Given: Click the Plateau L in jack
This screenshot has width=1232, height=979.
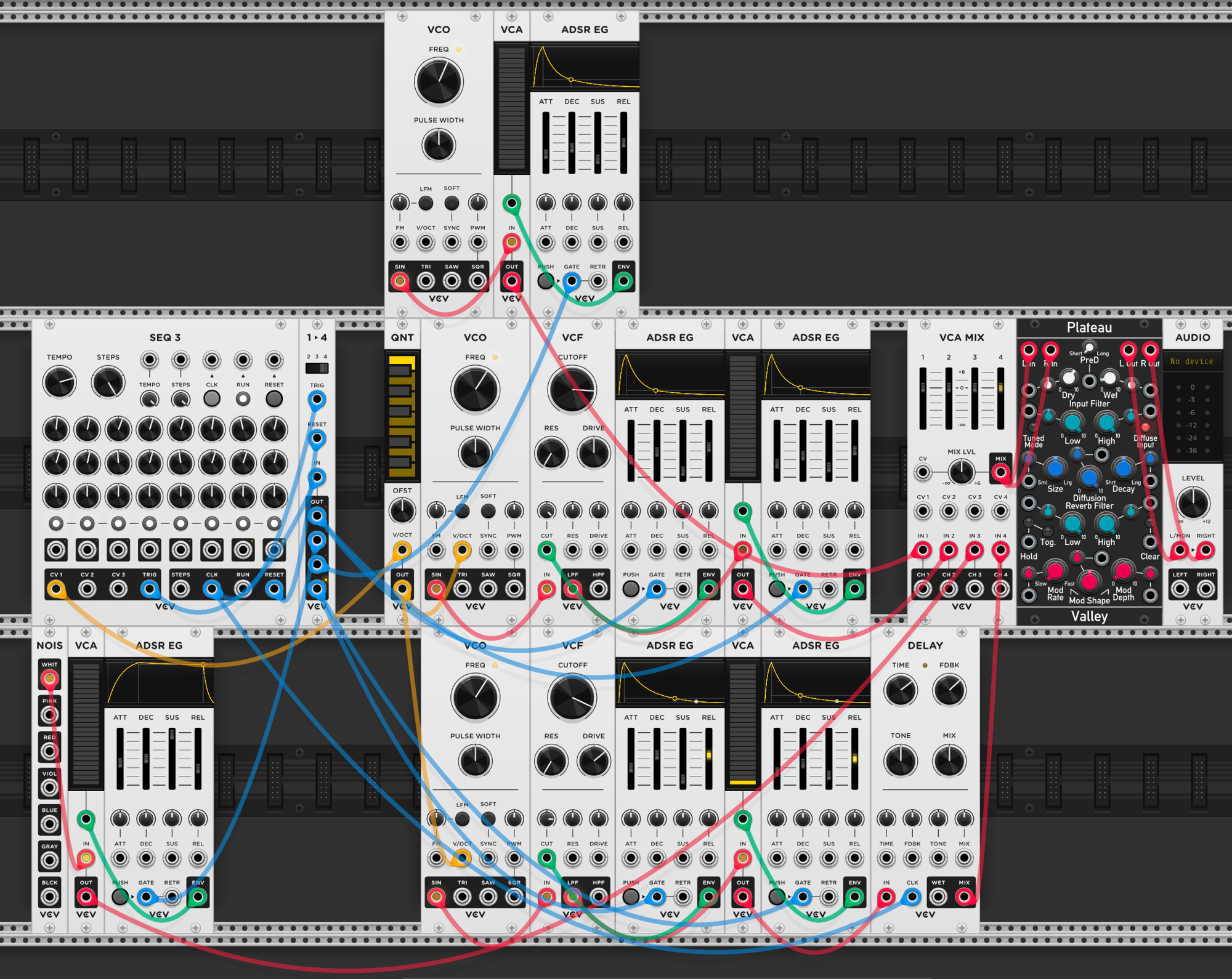Looking at the screenshot, I should click(x=1028, y=351).
